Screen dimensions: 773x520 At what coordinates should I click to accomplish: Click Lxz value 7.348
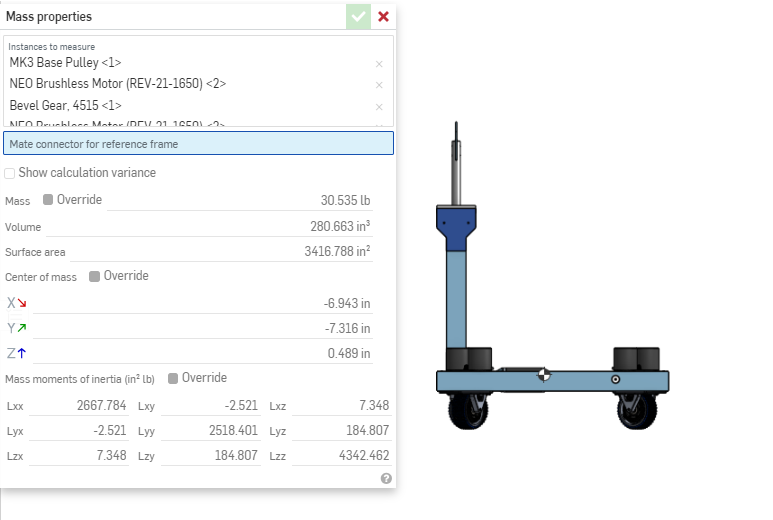coord(374,406)
